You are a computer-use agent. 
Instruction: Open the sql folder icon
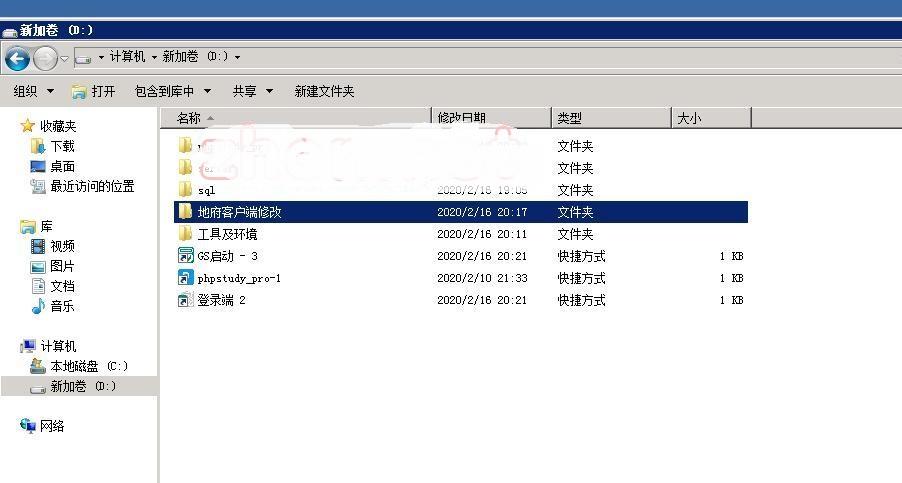pyautogui.click(x=185, y=190)
